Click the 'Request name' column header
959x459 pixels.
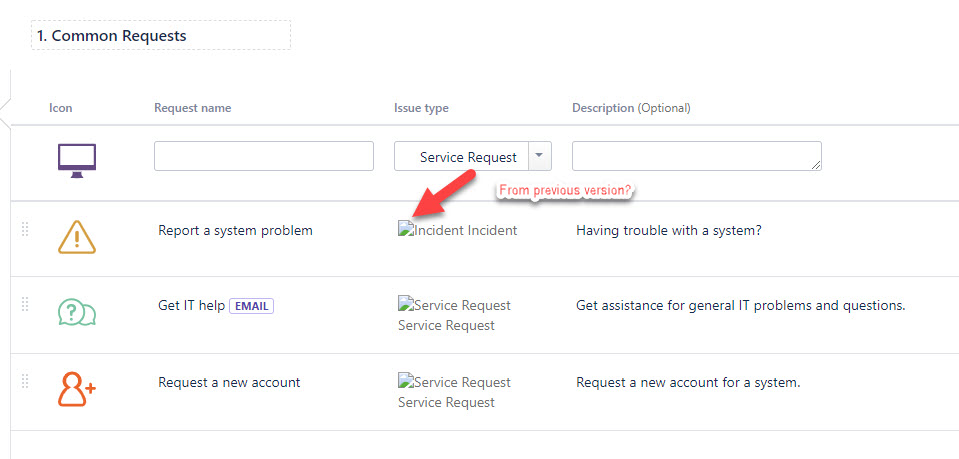pos(193,108)
